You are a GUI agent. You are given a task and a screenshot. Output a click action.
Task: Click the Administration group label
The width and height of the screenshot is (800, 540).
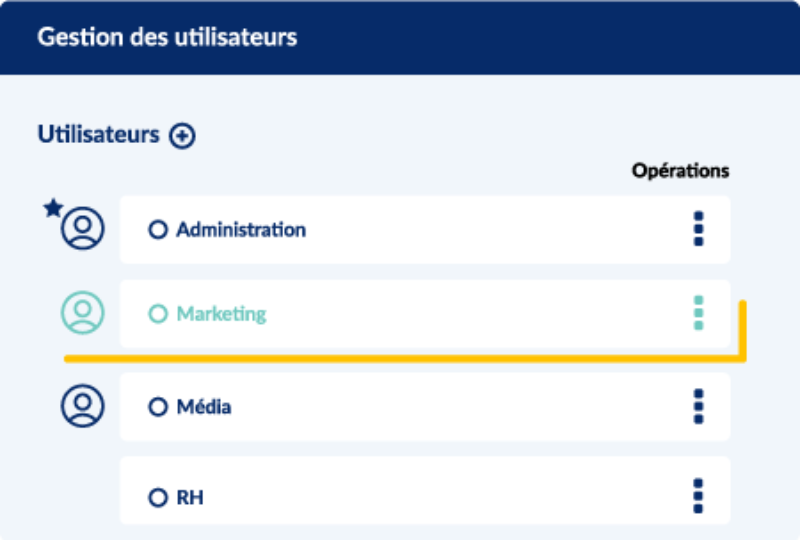[x=241, y=230]
